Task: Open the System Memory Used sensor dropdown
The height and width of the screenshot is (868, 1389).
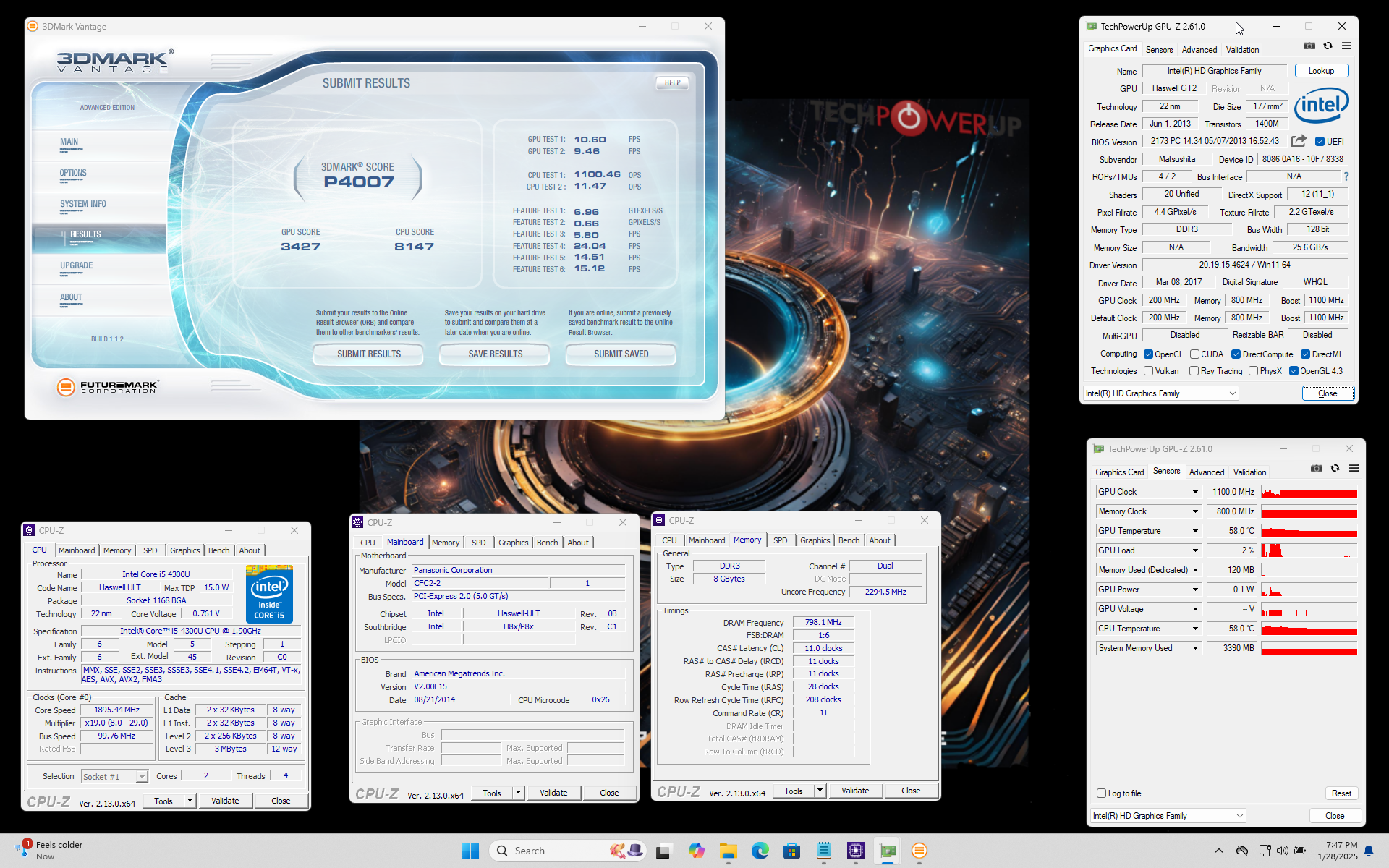Action: tap(1195, 648)
